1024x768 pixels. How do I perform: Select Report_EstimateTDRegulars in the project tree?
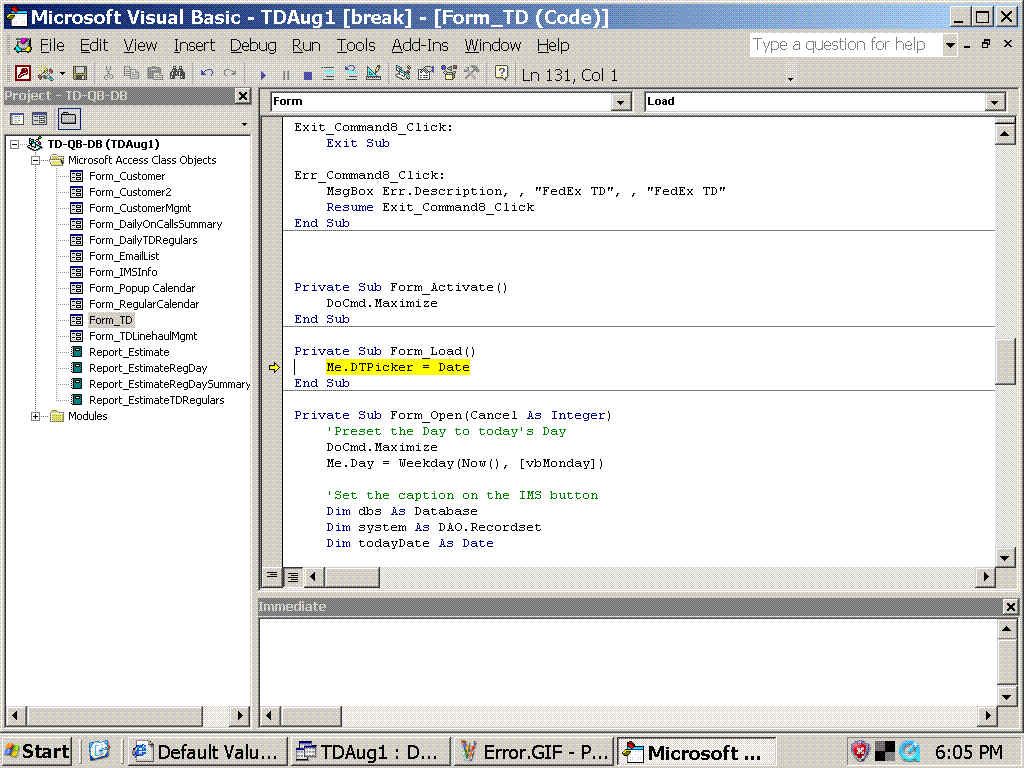pyautogui.click(x=156, y=400)
